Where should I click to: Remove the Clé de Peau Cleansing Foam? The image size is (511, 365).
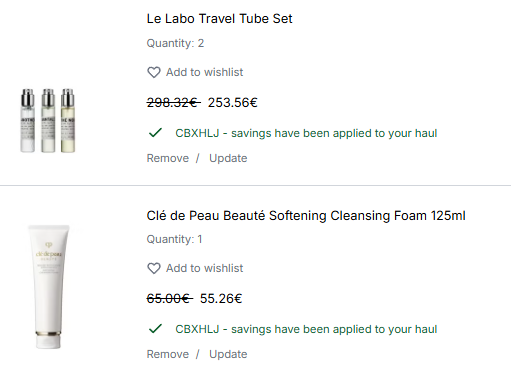point(168,354)
